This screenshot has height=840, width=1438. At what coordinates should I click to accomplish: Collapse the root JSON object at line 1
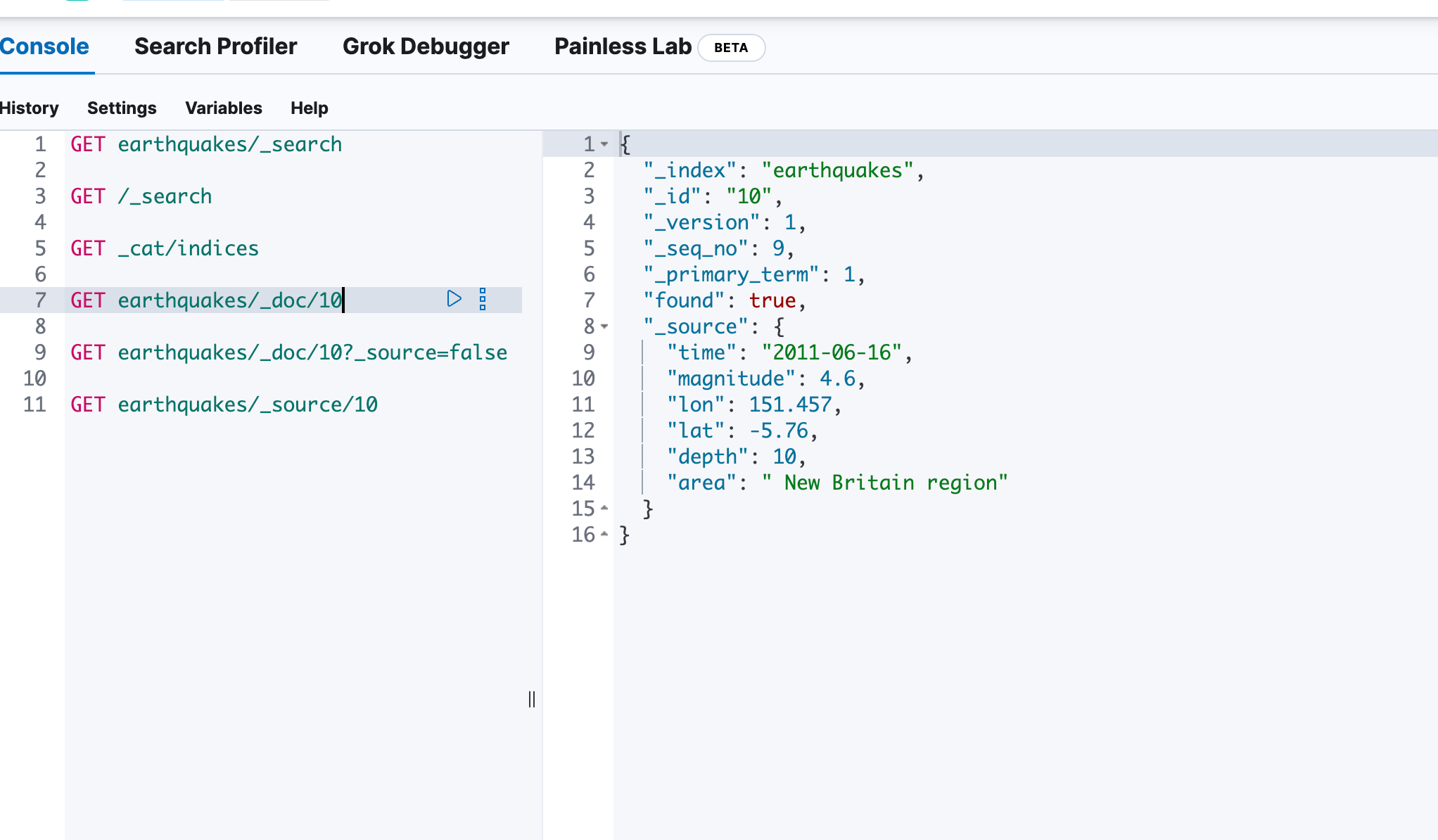click(604, 144)
